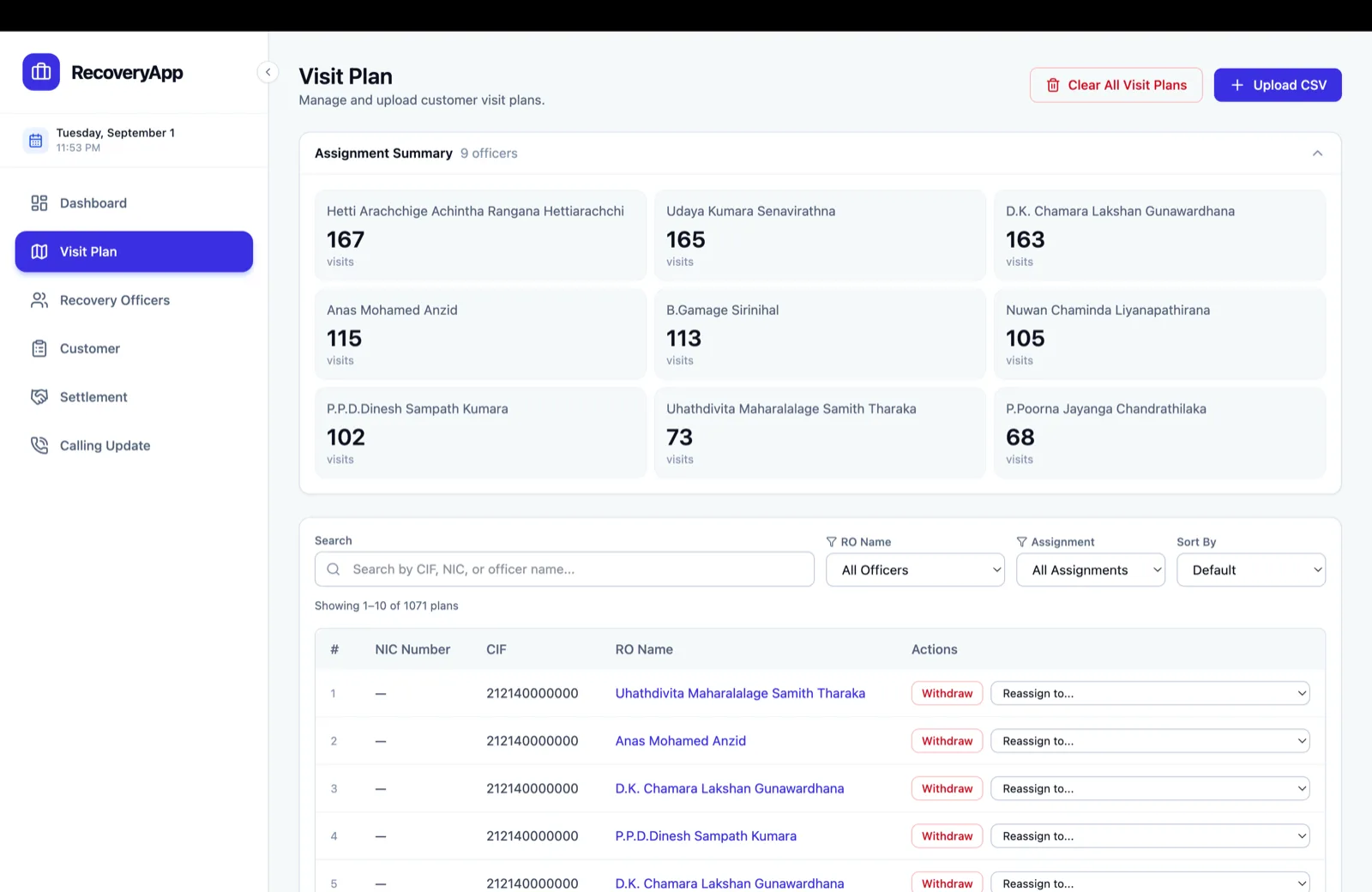The height and width of the screenshot is (892, 1372).
Task: Click the trash icon in Clear All Visit Plans
Action: pyautogui.click(x=1053, y=85)
